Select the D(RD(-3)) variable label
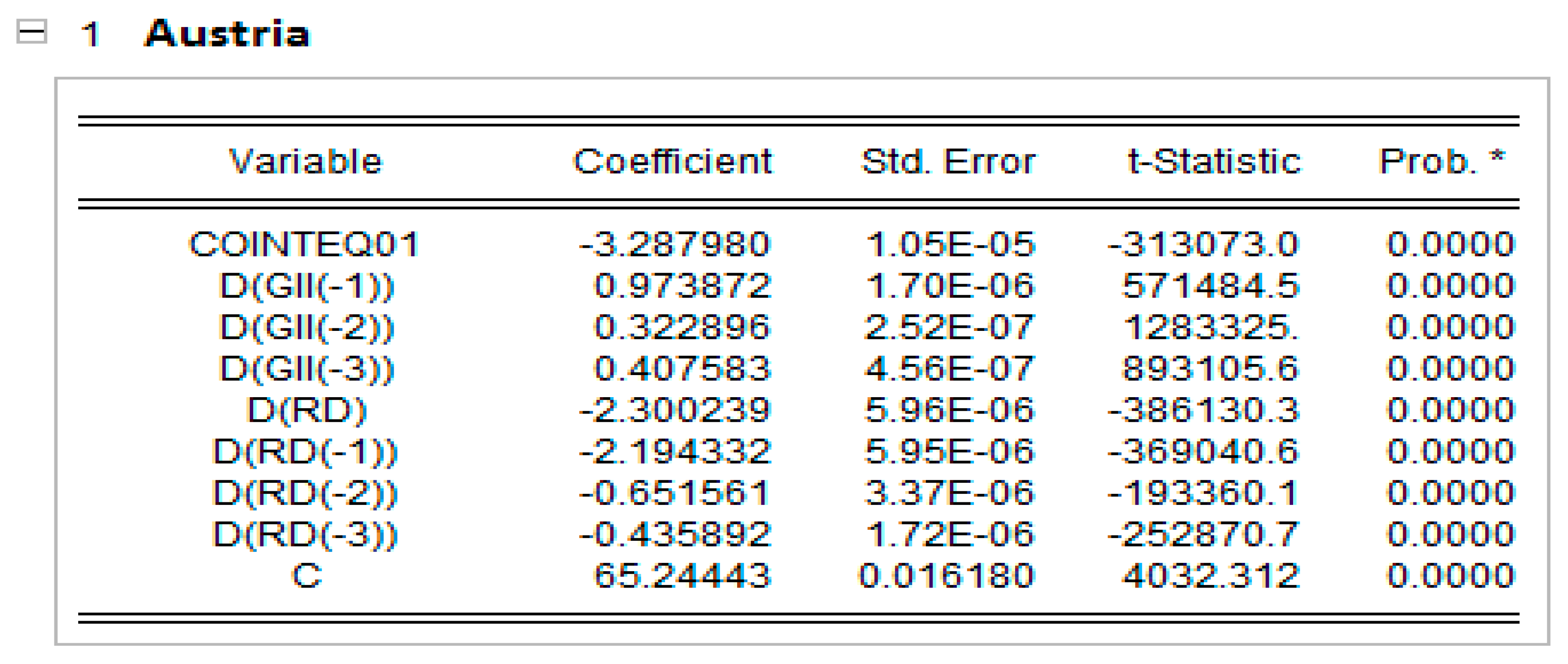This screenshot has height=664, width=1568. point(305,535)
